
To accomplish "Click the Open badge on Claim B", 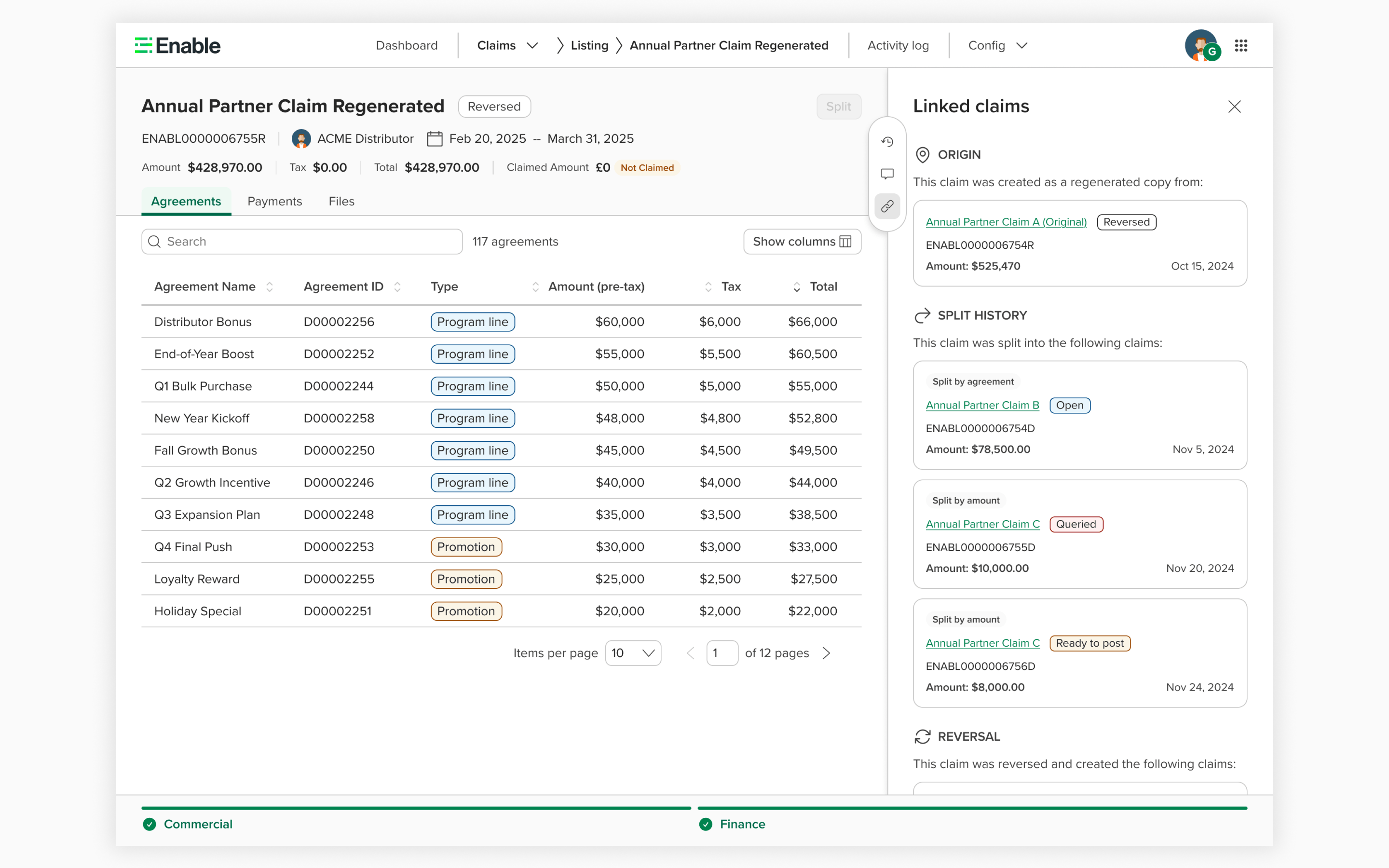I will 1070,405.
